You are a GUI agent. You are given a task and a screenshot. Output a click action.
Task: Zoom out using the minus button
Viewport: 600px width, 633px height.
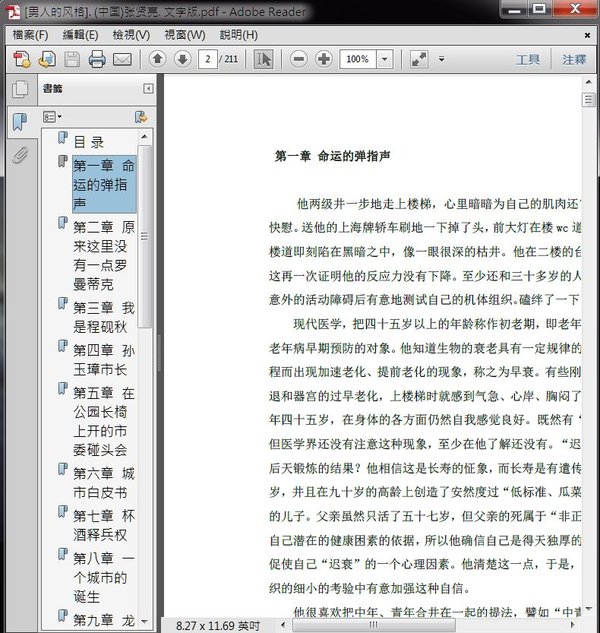coord(299,59)
